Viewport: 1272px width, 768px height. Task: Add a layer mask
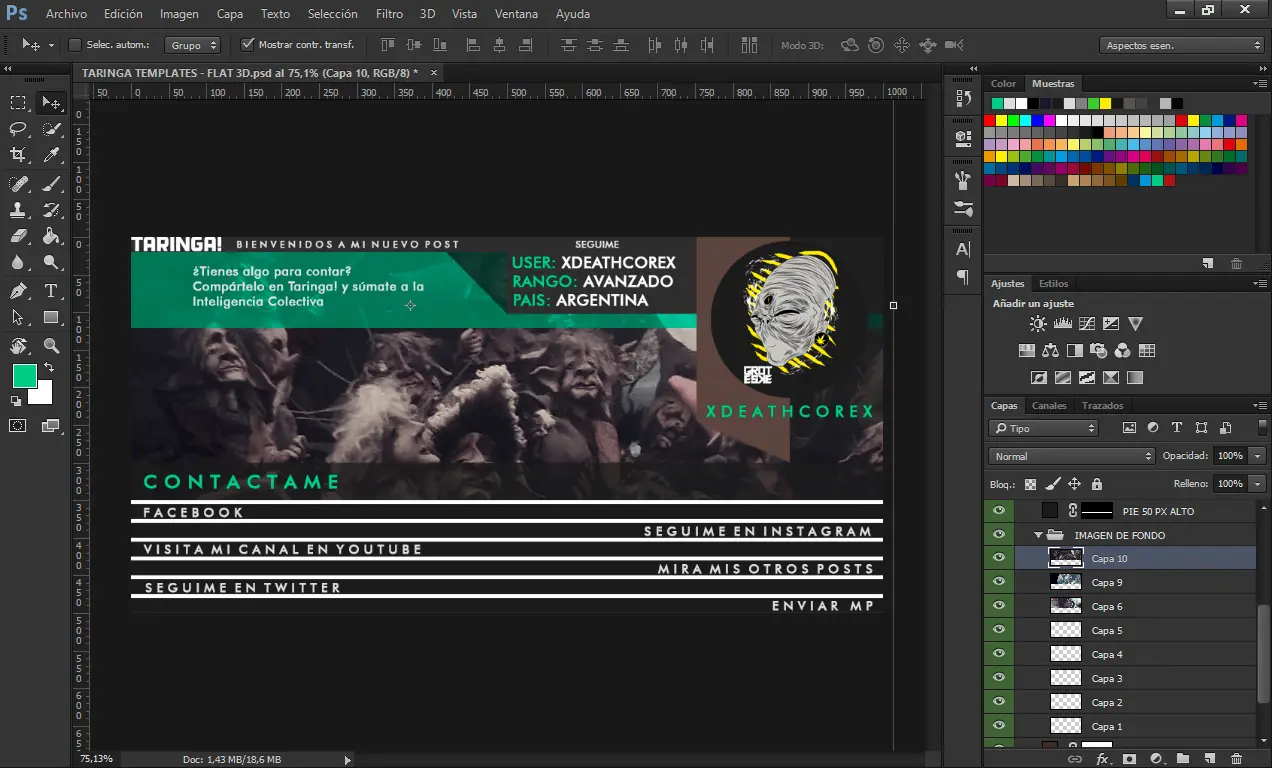1129,759
